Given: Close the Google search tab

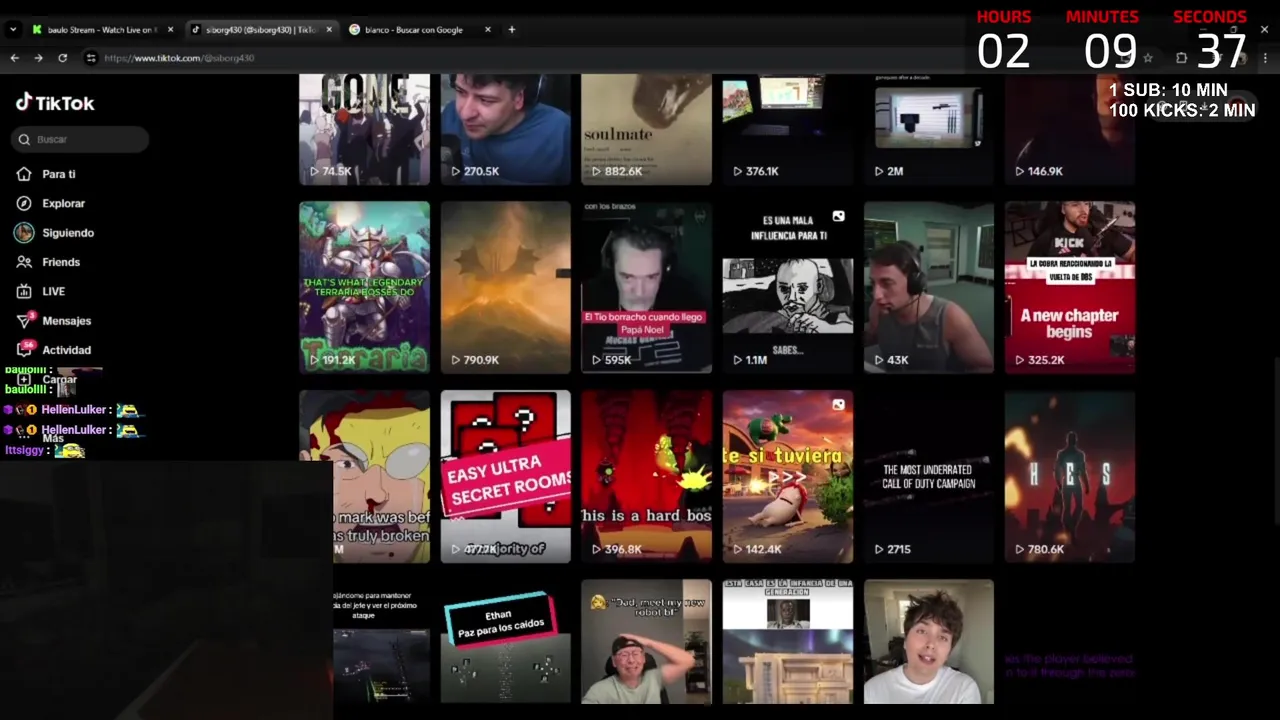Looking at the screenshot, I should 488,30.
